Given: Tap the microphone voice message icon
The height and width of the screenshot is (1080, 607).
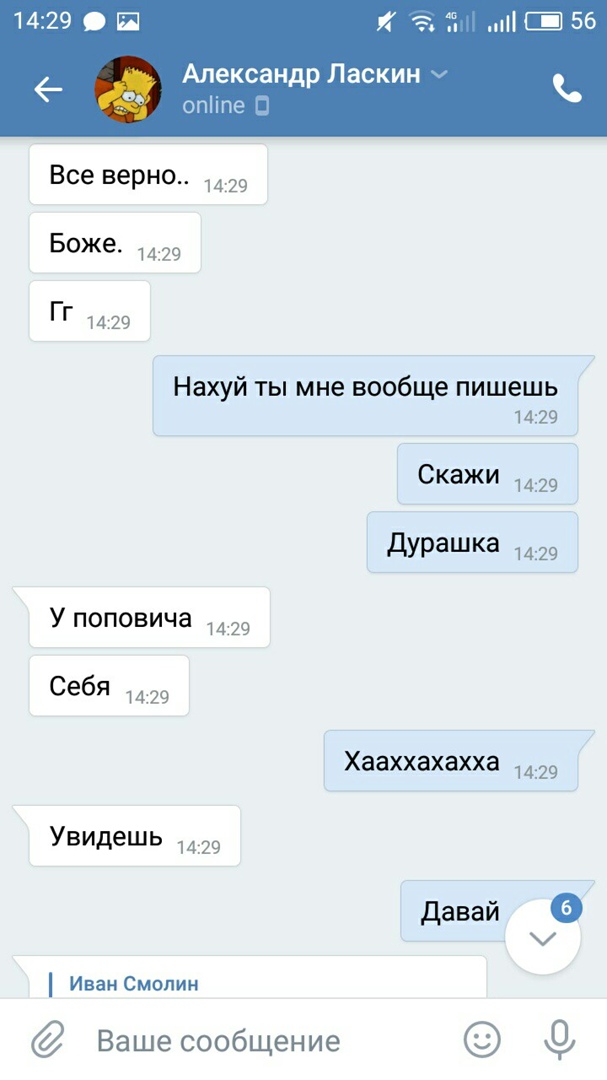Looking at the screenshot, I should pyautogui.click(x=559, y=1039).
